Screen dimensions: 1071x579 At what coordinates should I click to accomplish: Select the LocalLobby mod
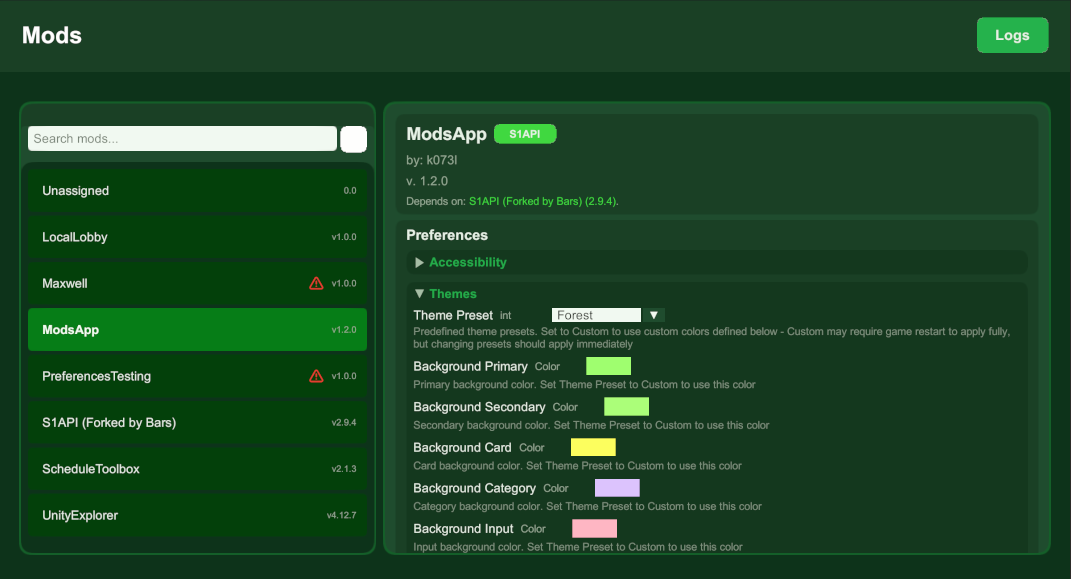point(197,237)
